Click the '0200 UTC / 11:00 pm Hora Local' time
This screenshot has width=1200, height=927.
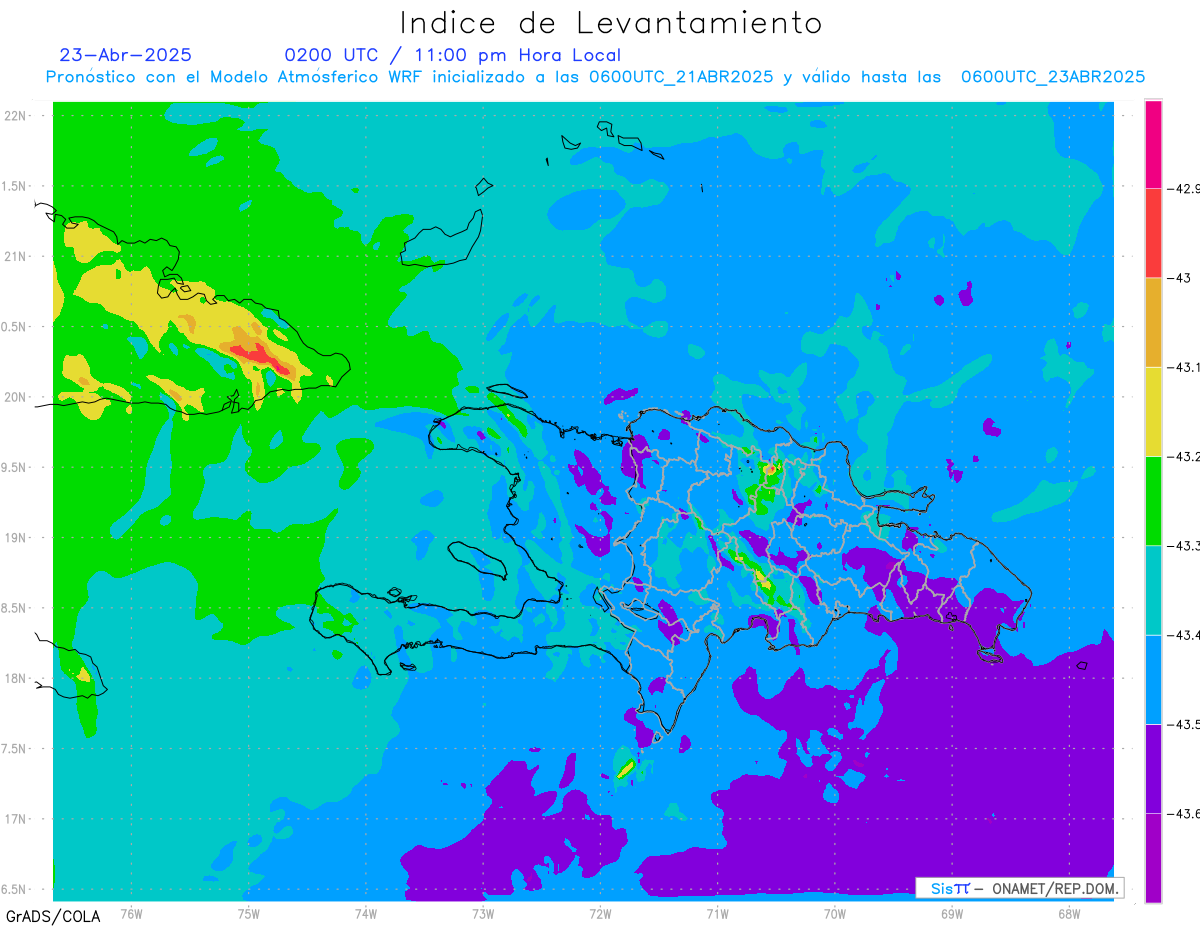point(453,56)
